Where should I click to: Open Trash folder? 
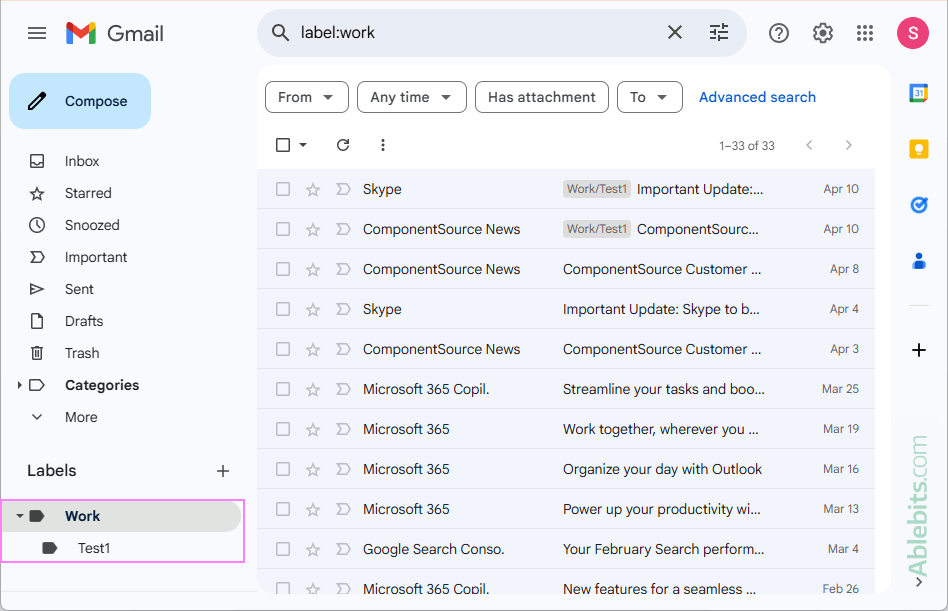pos(82,354)
